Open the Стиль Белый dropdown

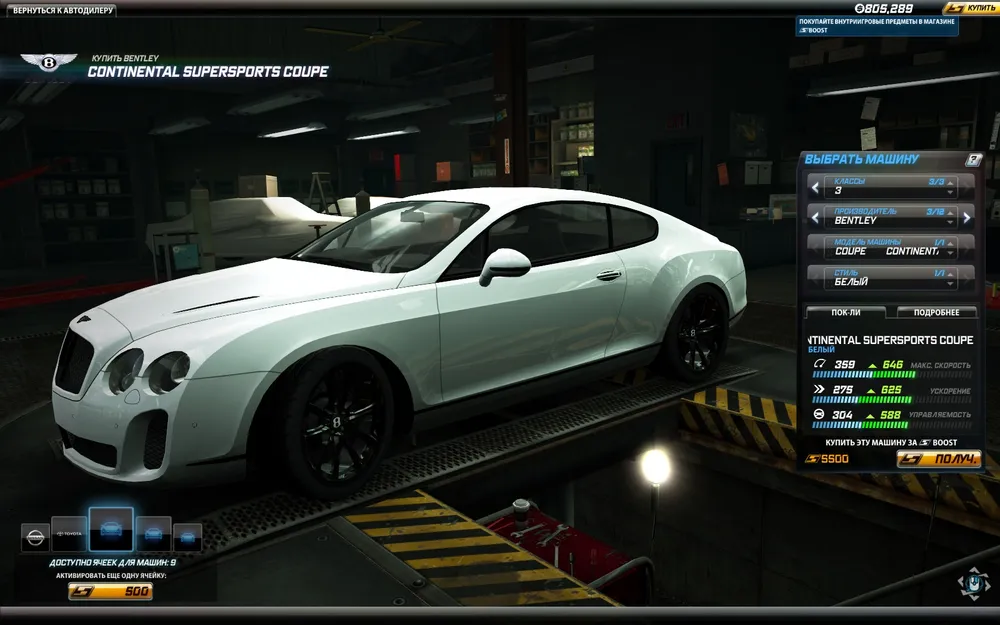891,277
